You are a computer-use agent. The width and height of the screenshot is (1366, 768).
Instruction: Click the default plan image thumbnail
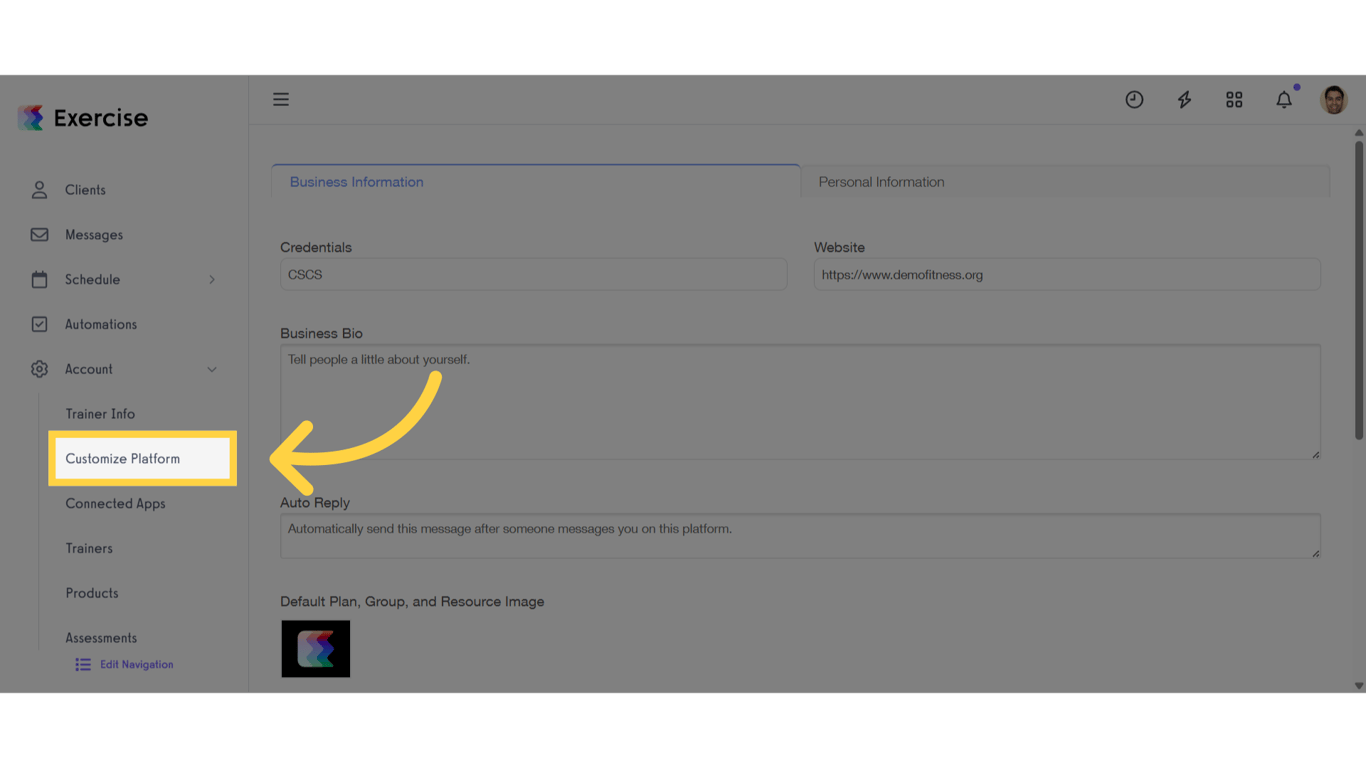click(x=315, y=649)
